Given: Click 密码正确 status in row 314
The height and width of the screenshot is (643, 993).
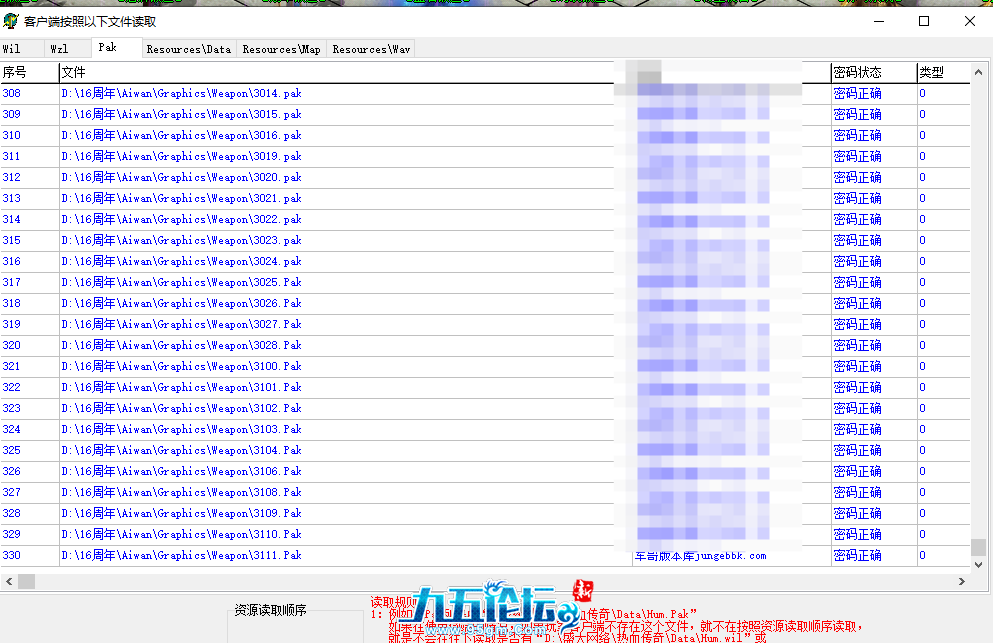Looking at the screenshot, I should [857, 219].
